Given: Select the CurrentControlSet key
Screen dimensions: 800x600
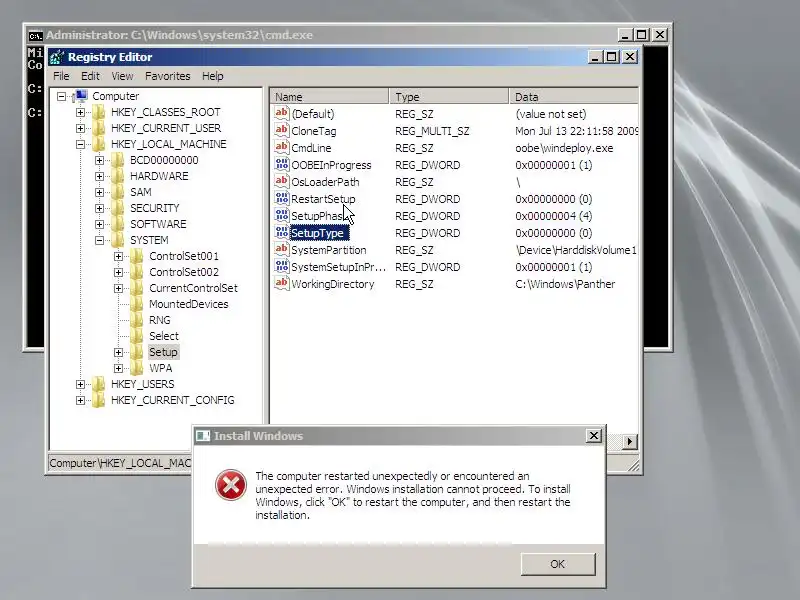Looking at the screenshot, I should pos(193,288).
